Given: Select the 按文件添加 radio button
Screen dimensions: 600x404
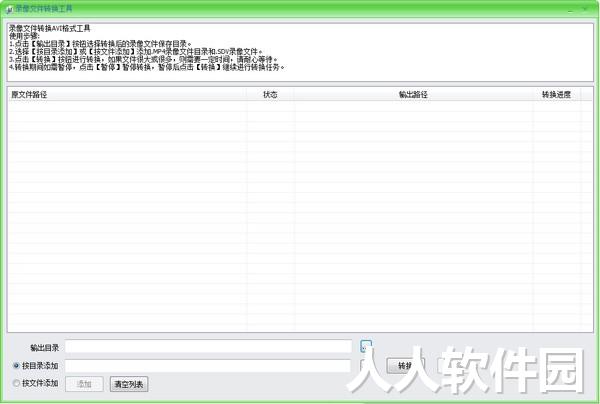Looking at the screenshot, I should click(16, 383).
